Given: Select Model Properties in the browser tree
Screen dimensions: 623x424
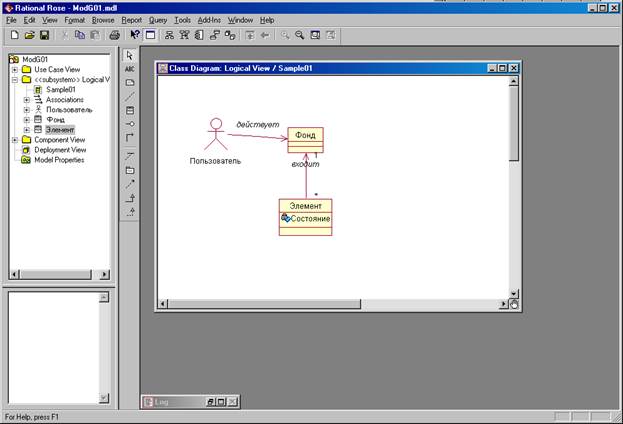Looking at the screenshot, I should 60,160.
